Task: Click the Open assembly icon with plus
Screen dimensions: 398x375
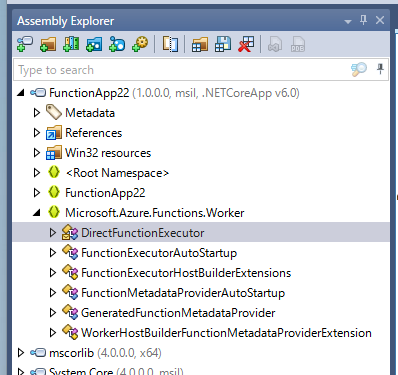Action: (x=25, y=44)
